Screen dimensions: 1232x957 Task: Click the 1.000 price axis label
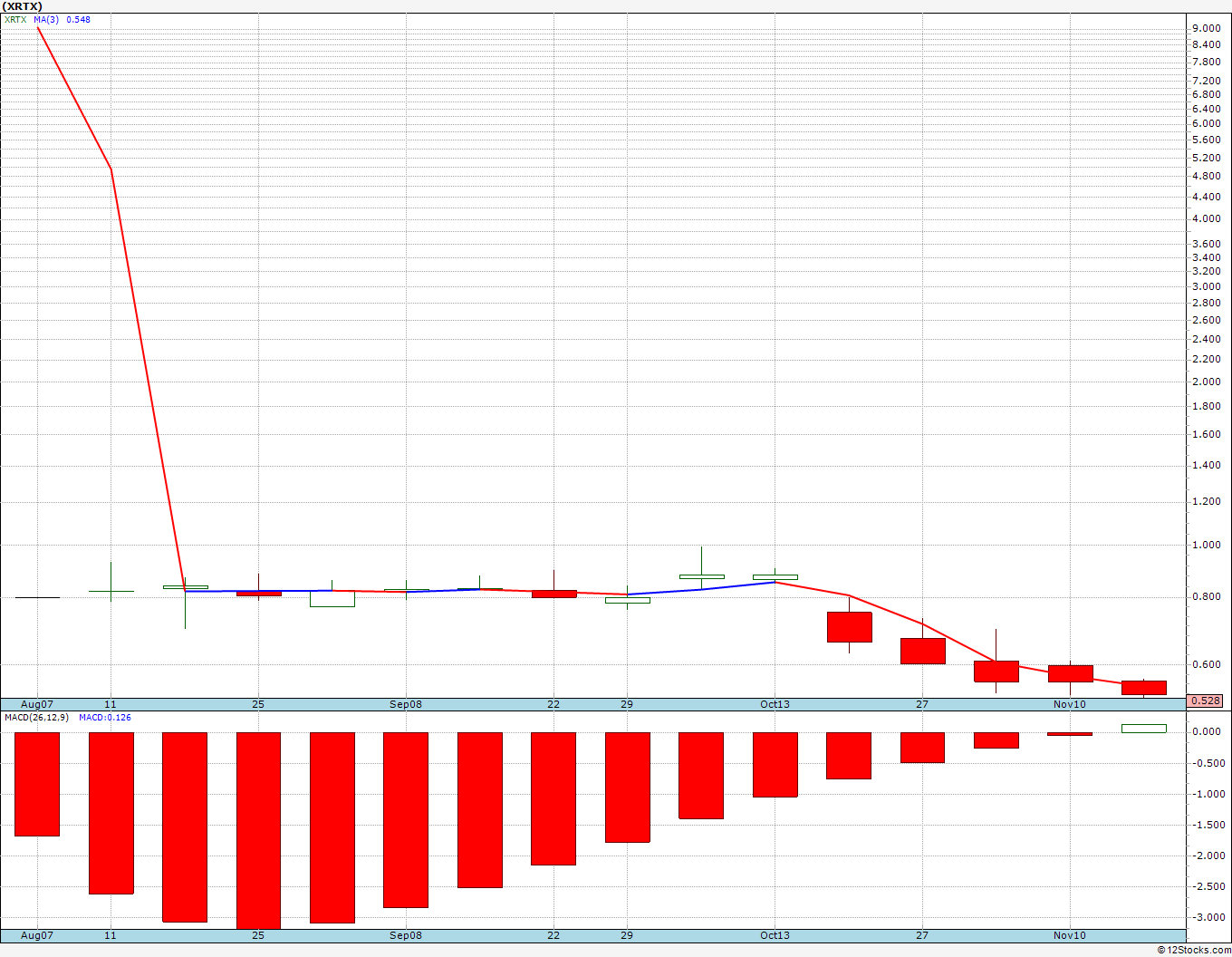click(x=1206, y=545)
